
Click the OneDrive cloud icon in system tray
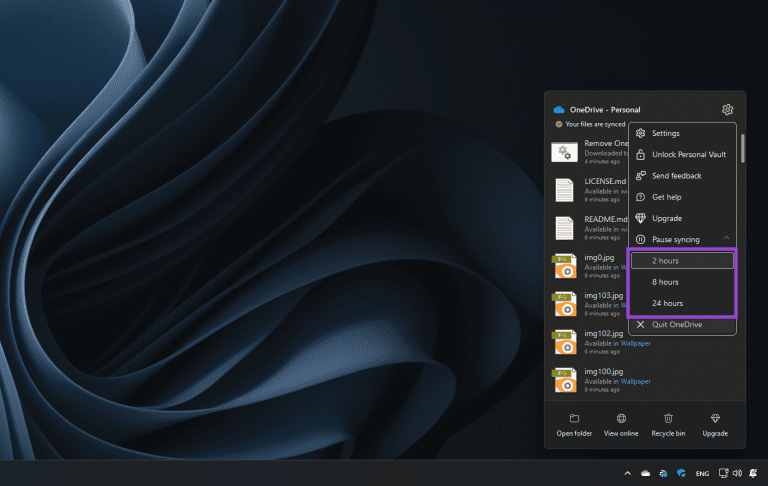[x=646, y=473]
